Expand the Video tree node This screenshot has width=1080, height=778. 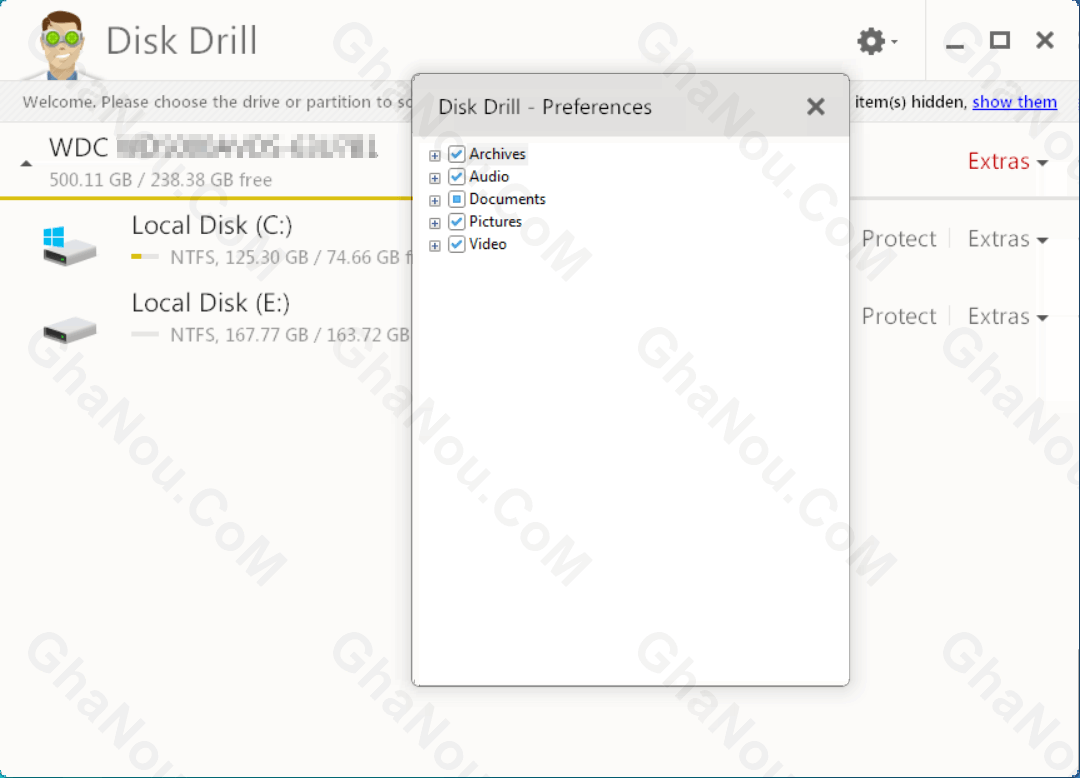435,246
